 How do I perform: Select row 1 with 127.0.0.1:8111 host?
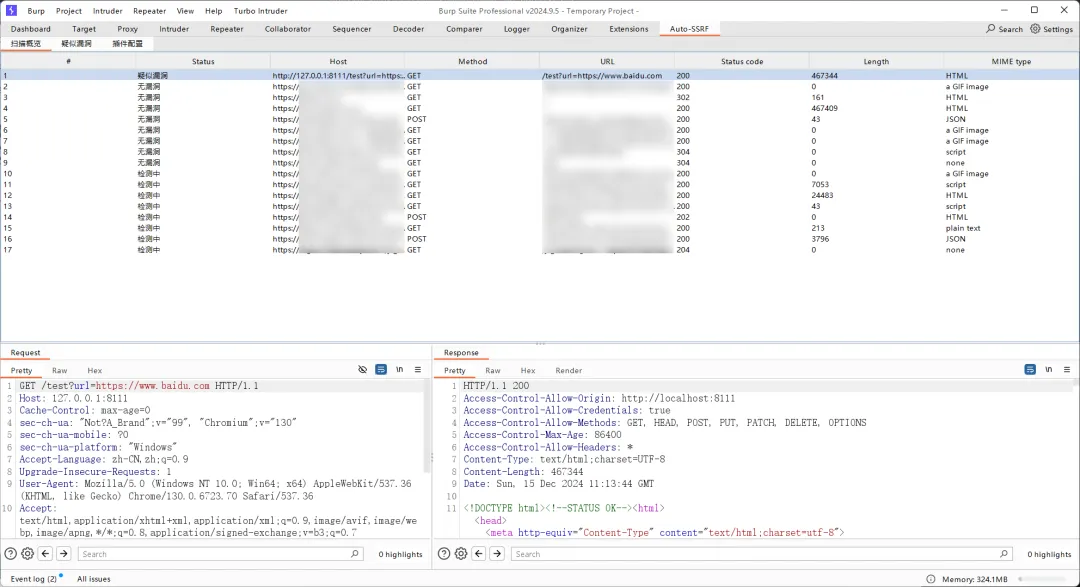[539, 76]
